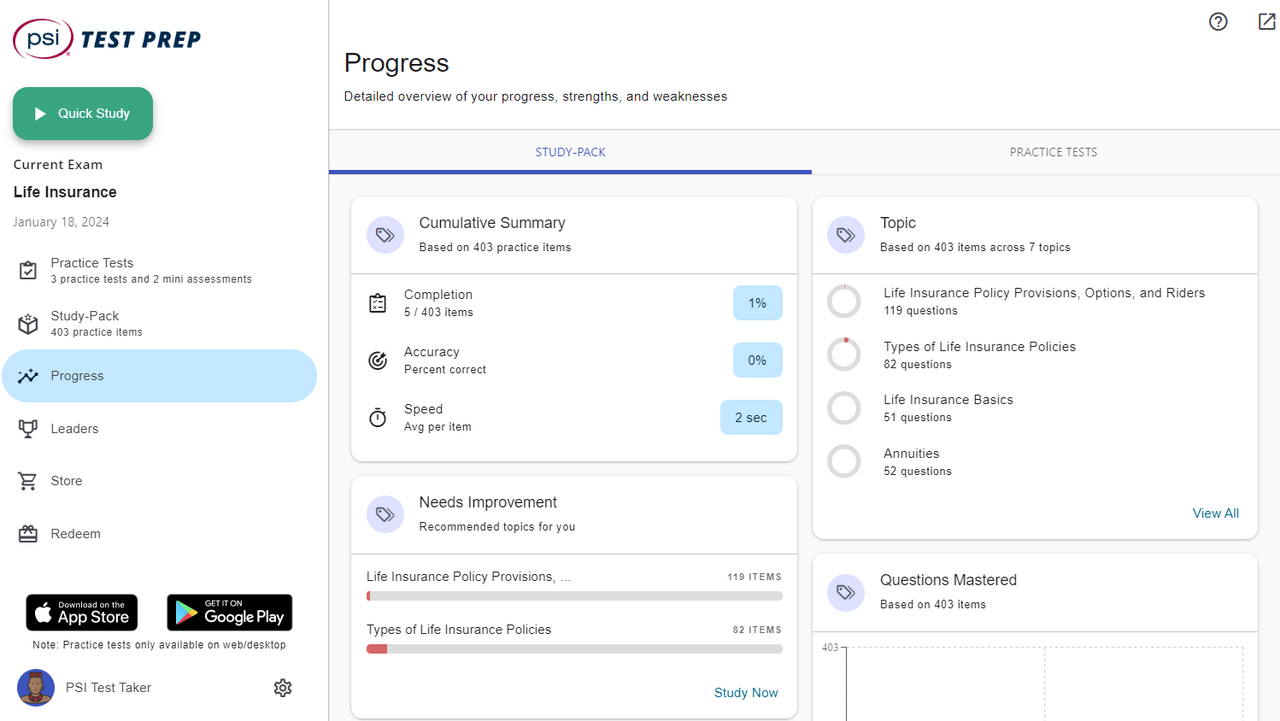
Task: Open Study-Pack from the sidebar
Action: click(x=96, y=323)
